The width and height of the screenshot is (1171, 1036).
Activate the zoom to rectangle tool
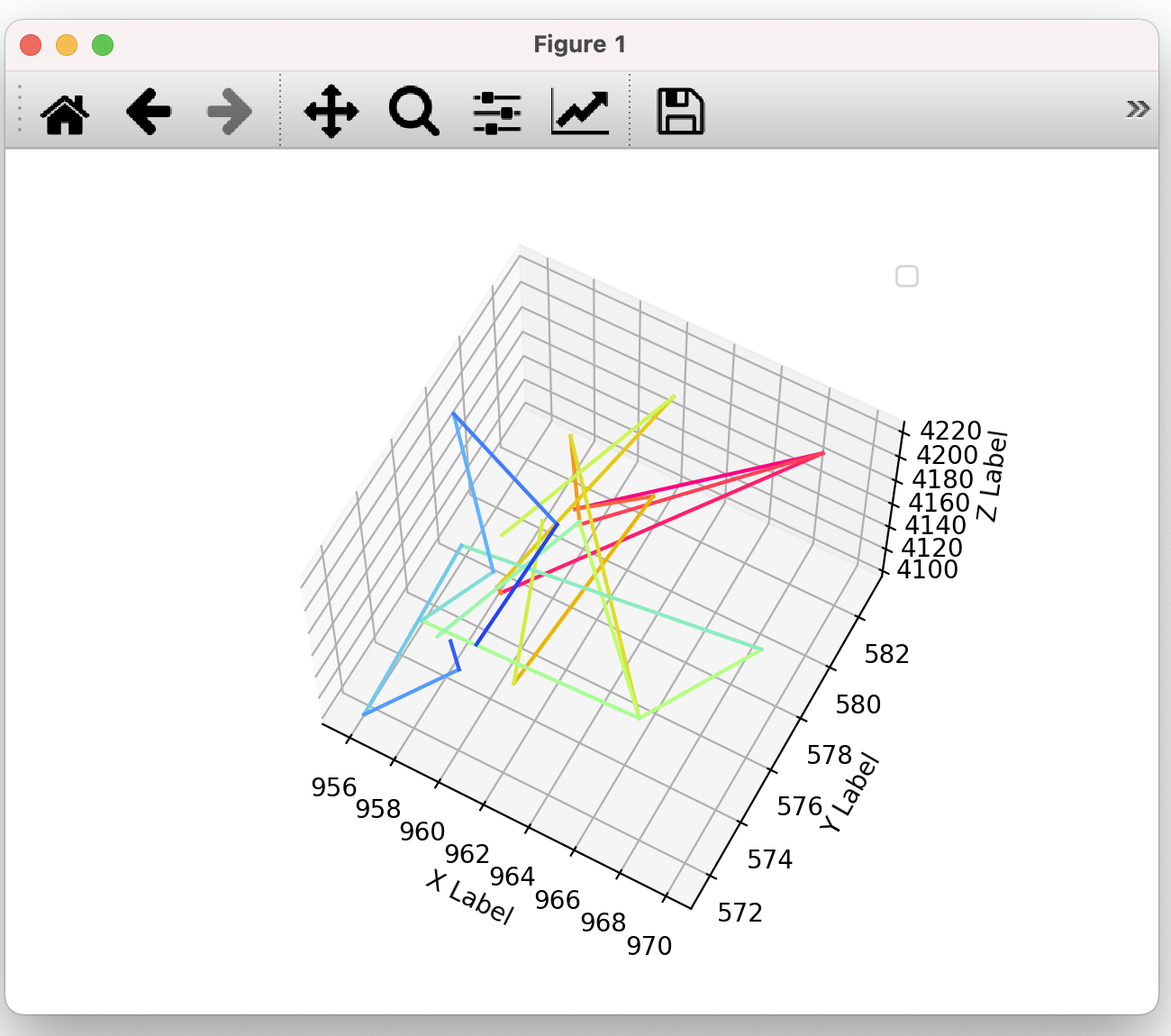pyautogui.click(x=414, y=112)
